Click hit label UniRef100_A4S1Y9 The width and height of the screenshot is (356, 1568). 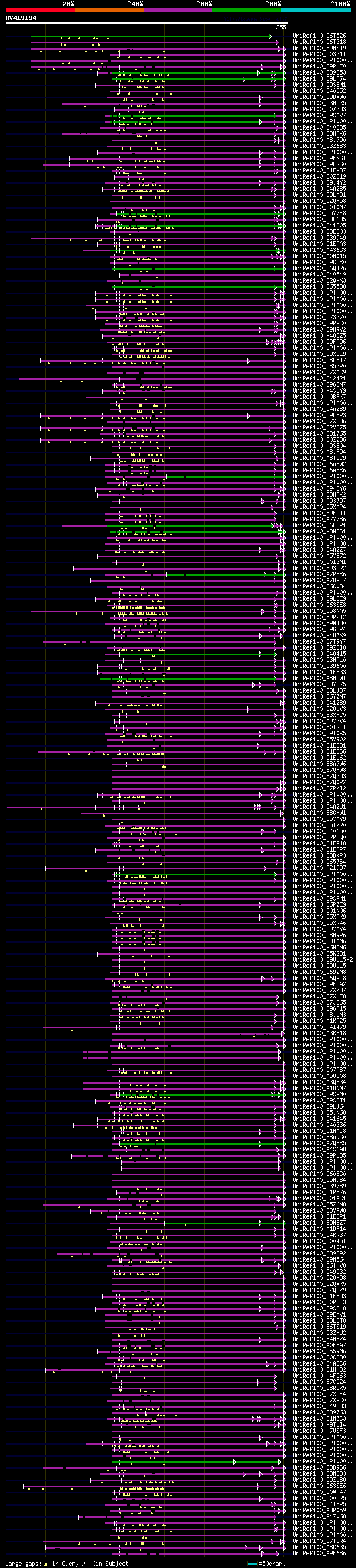pos(319,391)
